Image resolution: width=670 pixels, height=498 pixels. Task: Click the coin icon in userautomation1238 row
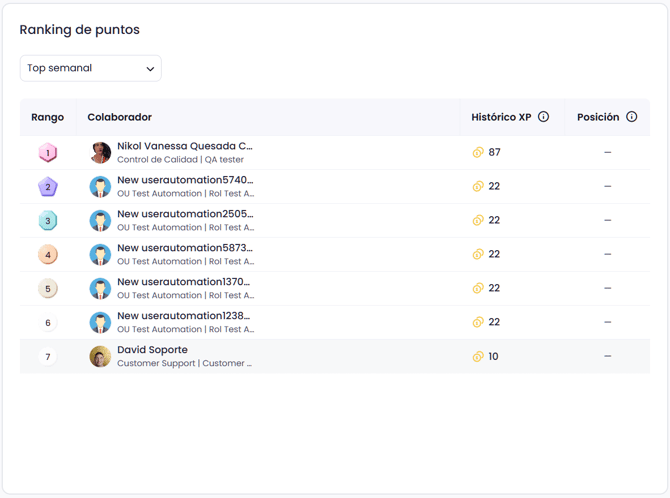(x=478, y=322)
